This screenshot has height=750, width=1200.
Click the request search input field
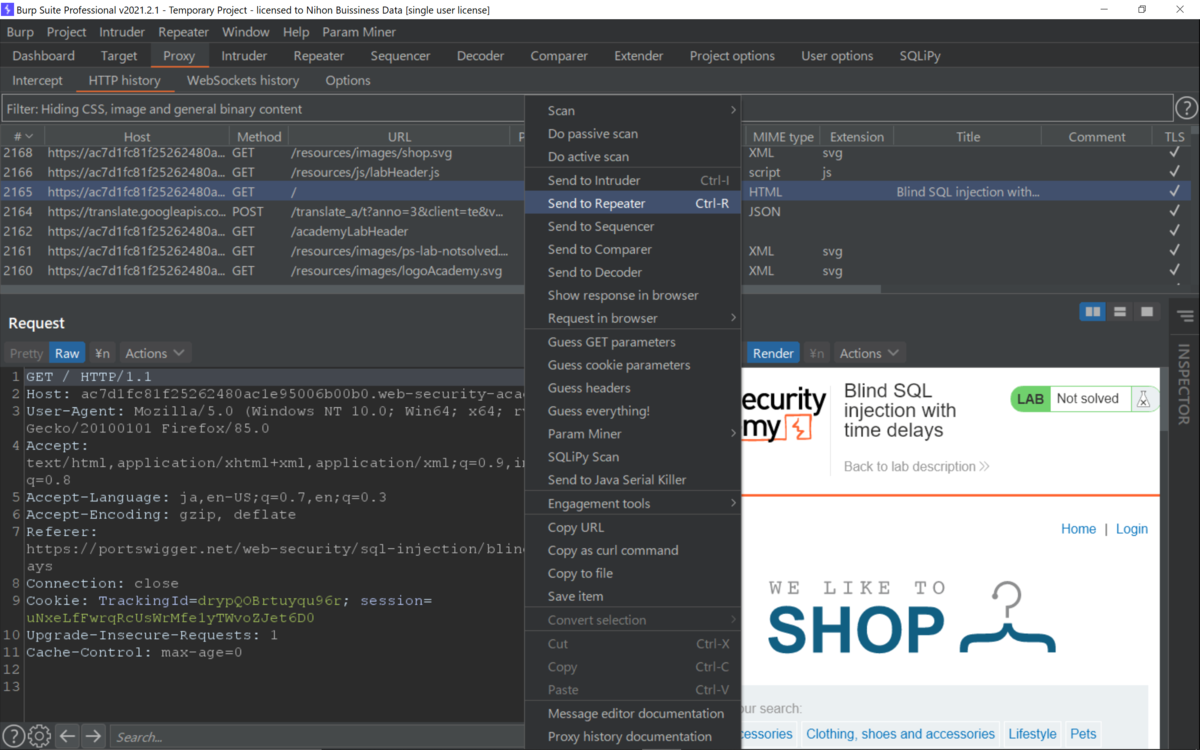[317, 736]
